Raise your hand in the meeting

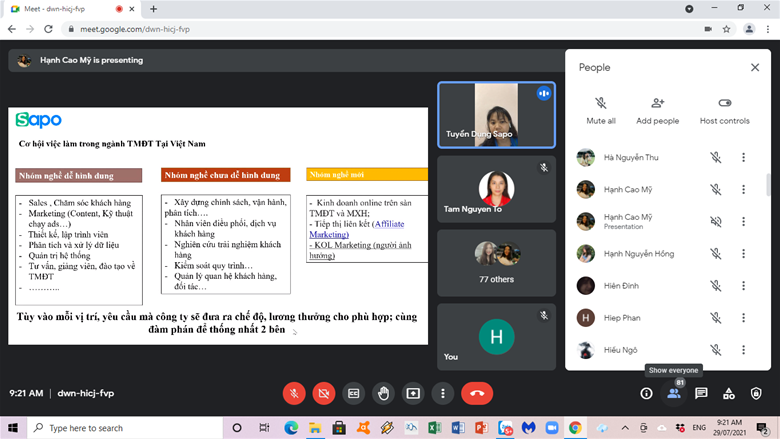click(x=383, y=393)
